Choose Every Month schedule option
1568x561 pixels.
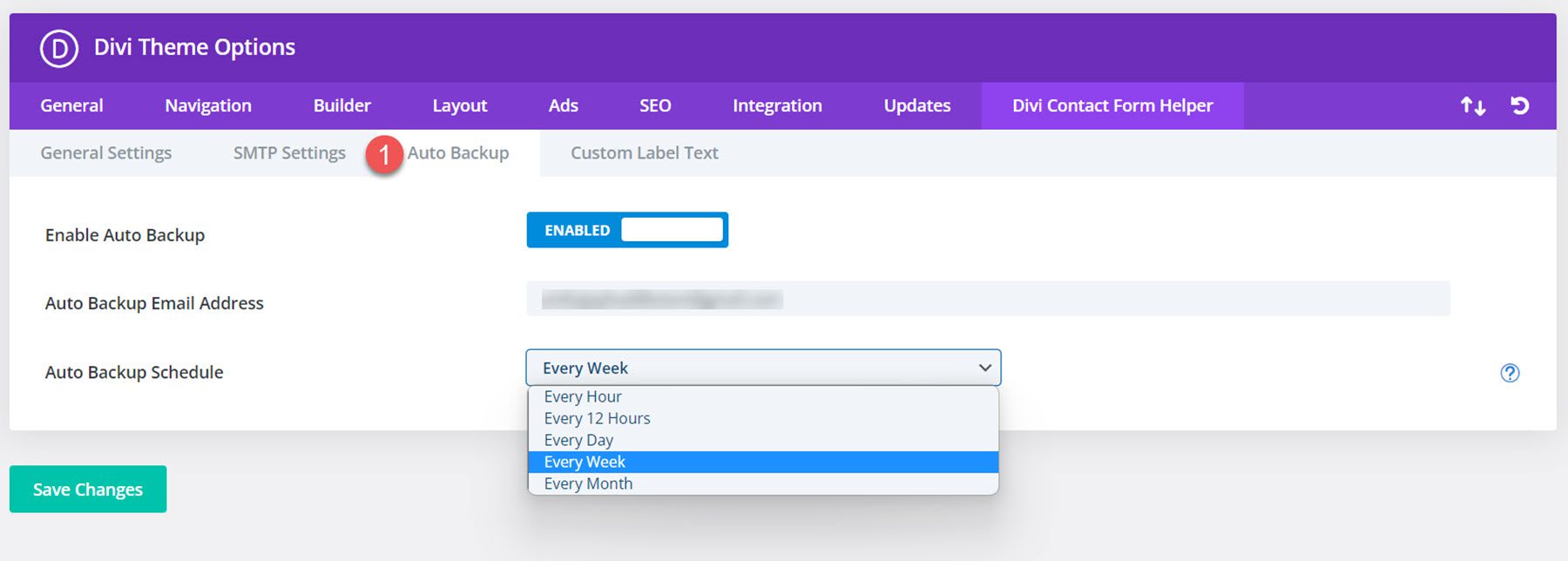[763, 483]
